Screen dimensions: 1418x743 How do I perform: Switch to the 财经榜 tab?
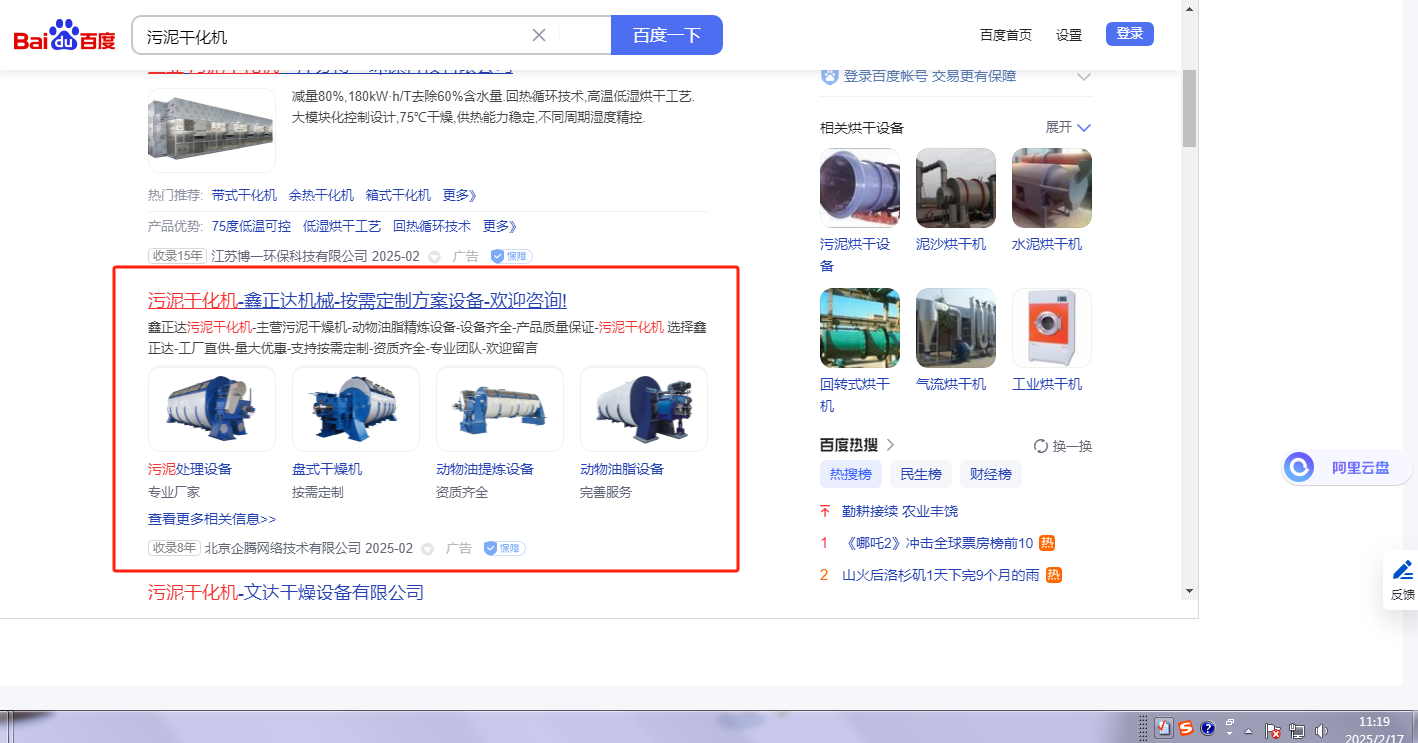991,474
